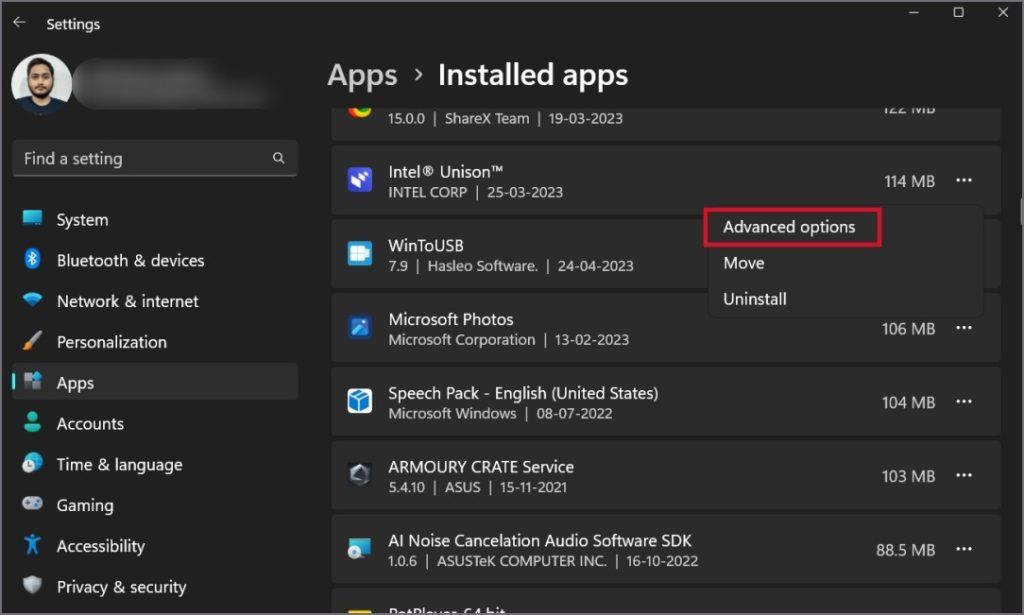Click the 88.5 MB size value
1024x615 pixels.
905,550
